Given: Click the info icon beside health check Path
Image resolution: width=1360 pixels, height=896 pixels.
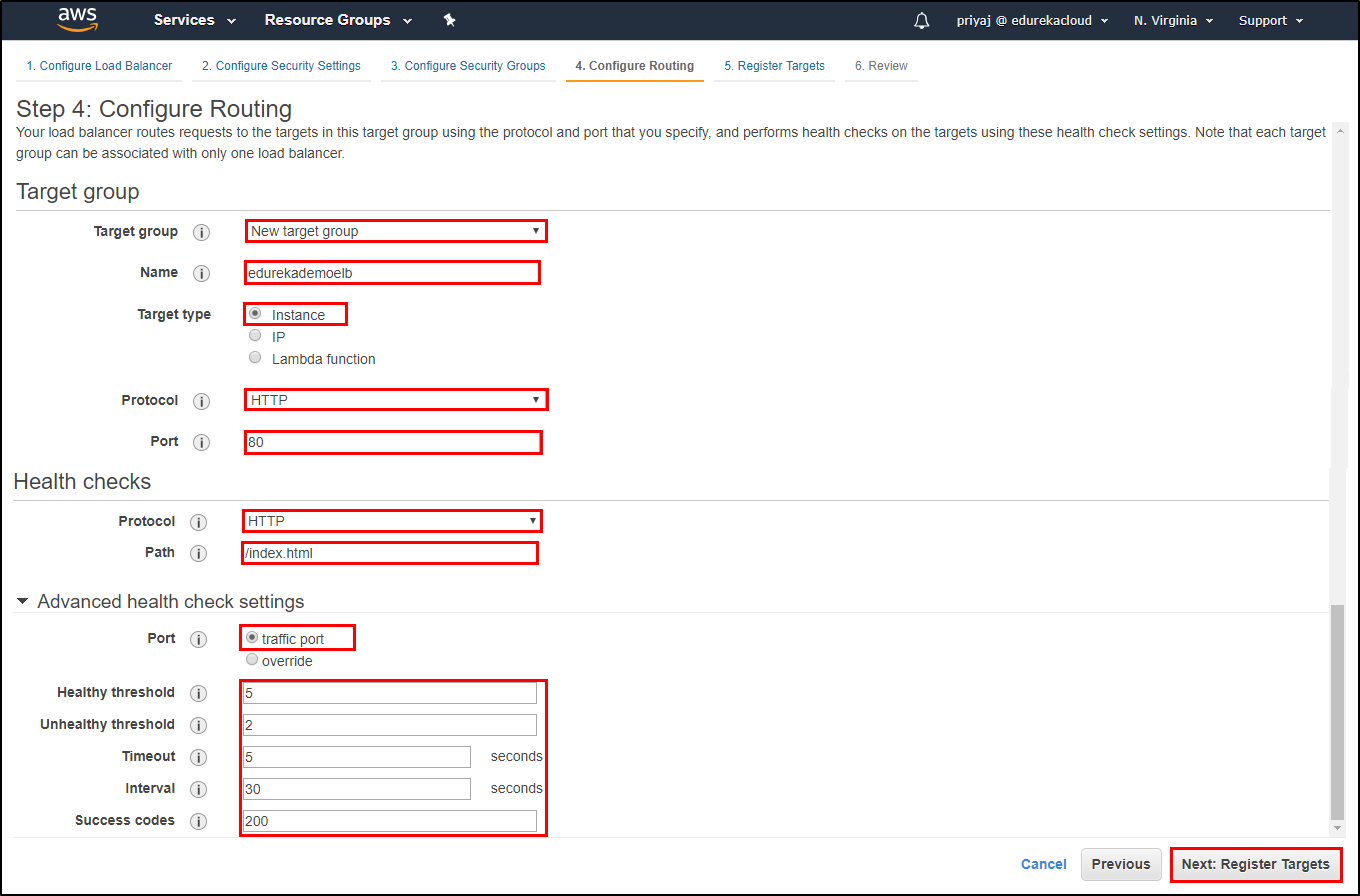Looking at the screenshot, I should (198, 553).
